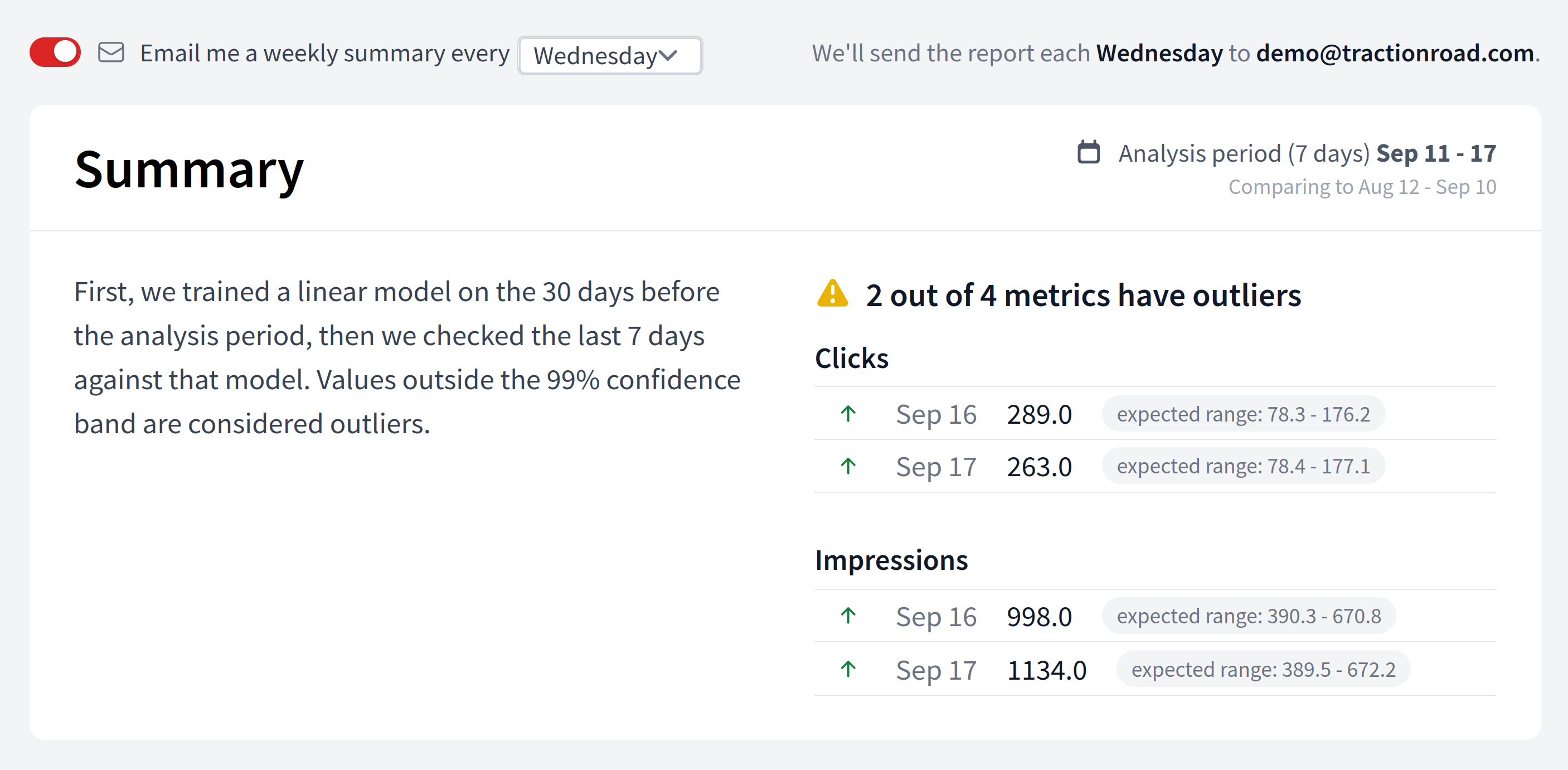Viewport: 1568px width, 770px height.
Task: Enable weekly summary emails via the switch
Action: coord(55,52)
